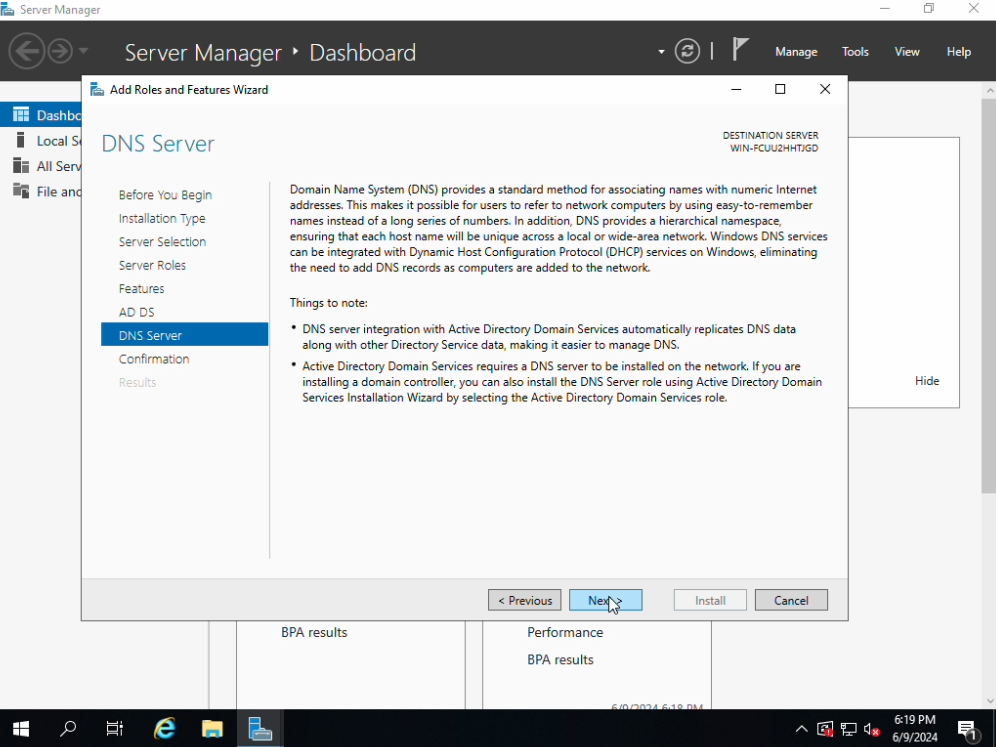Open Task View on the taskbar
This screenshot has height=747, width=996.
[115, 728]
